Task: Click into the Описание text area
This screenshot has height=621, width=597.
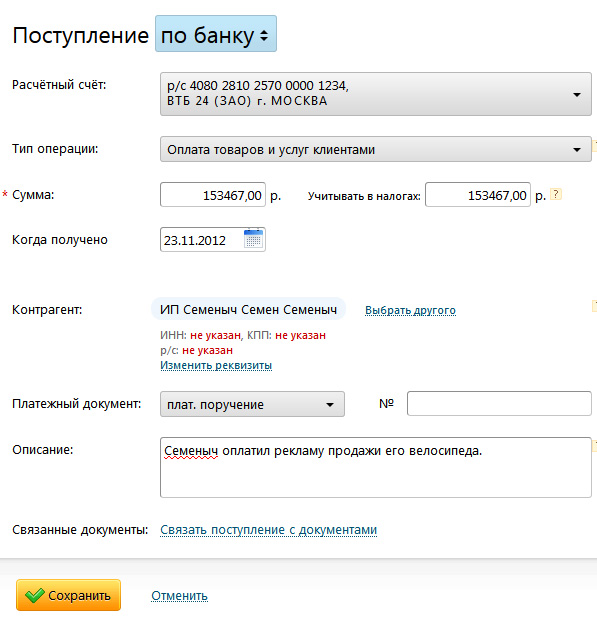Action: 376,467
